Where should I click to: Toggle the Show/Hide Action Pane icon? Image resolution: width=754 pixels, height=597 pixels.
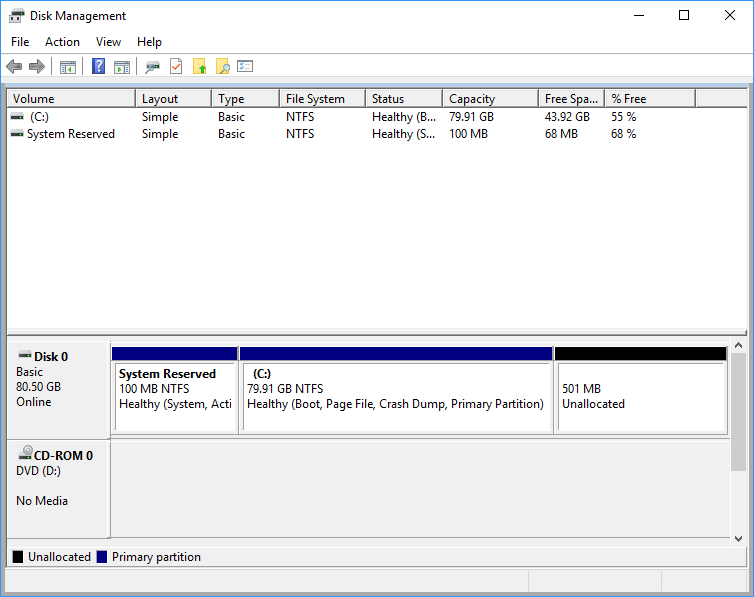[122, 67]
